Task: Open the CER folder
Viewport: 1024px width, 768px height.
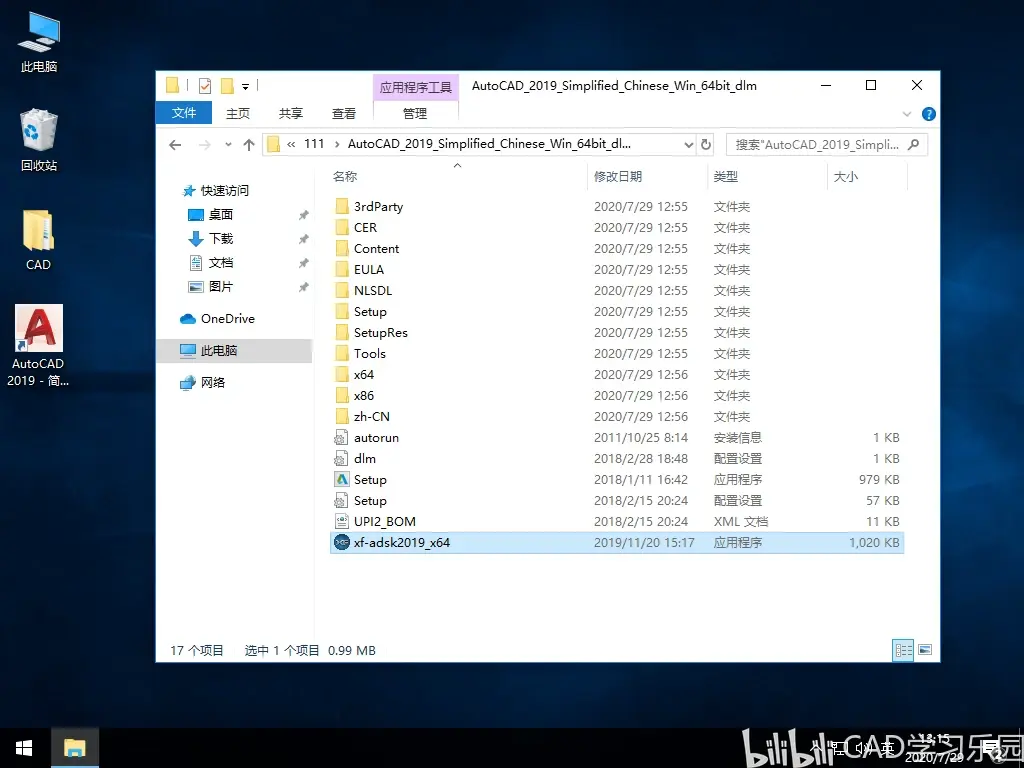Action: click(x=365, y=227)
